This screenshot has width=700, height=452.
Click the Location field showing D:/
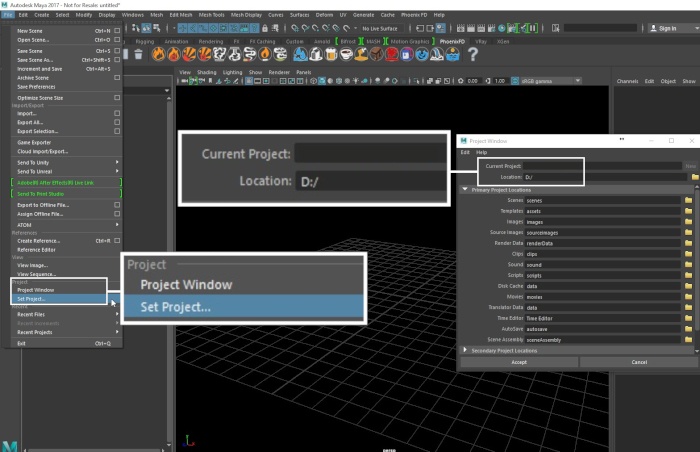(x=605, y=177)
